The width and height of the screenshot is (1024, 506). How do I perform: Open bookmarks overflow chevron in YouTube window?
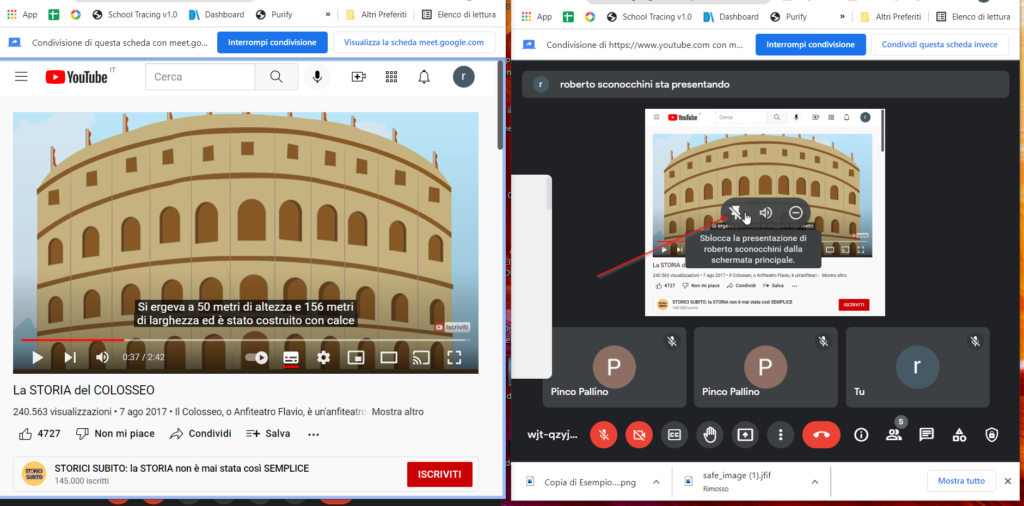point(328,14)
